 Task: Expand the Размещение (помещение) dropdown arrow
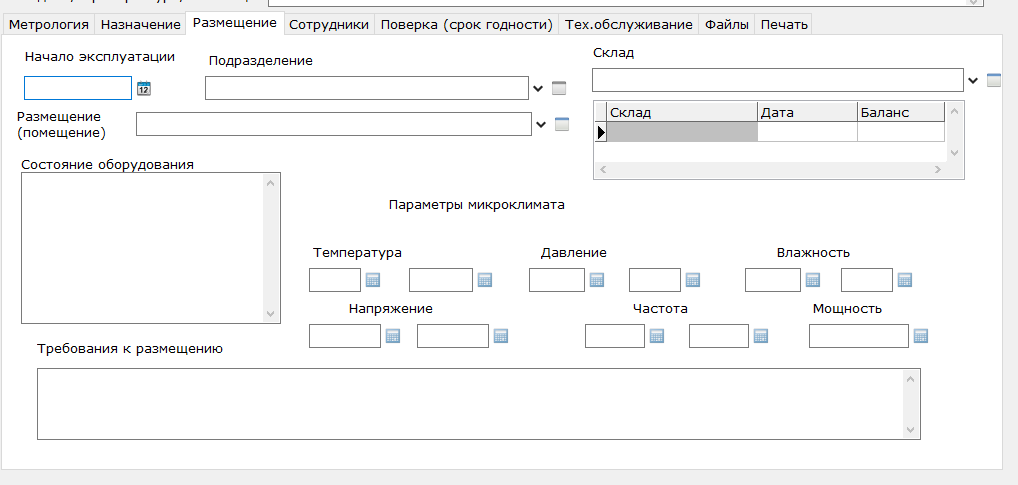coord(541,124)
